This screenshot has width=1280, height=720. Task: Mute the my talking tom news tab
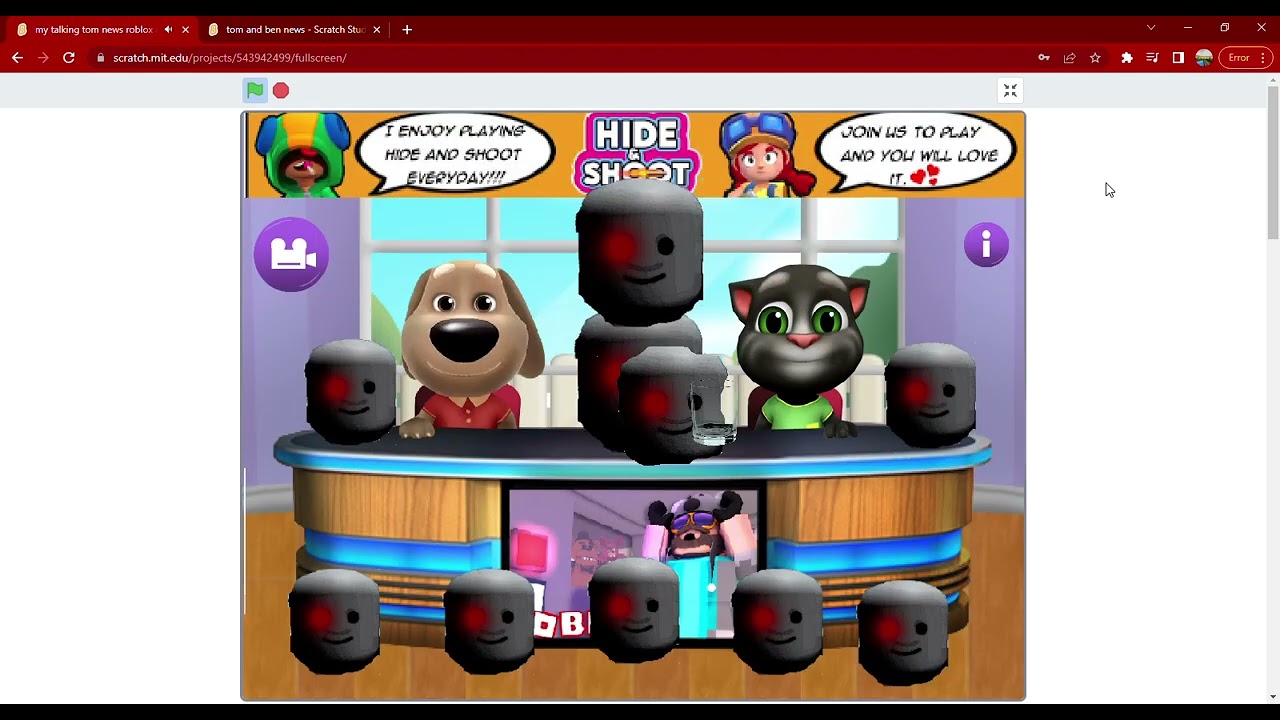coord(168,30)
